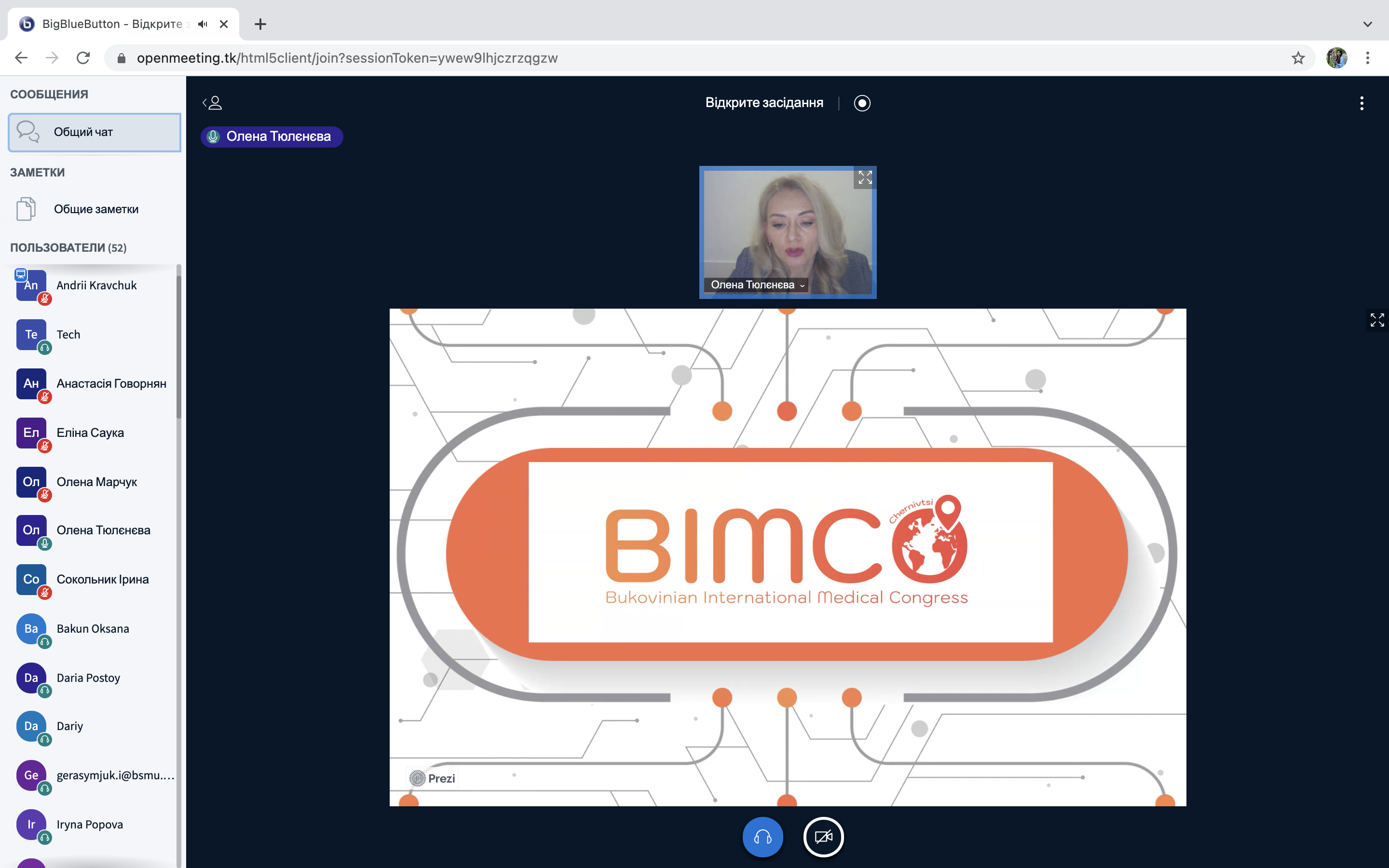Toggle the share webcam button
Image resolution: width=1389 pixels, height=868 pixels.
823,837
